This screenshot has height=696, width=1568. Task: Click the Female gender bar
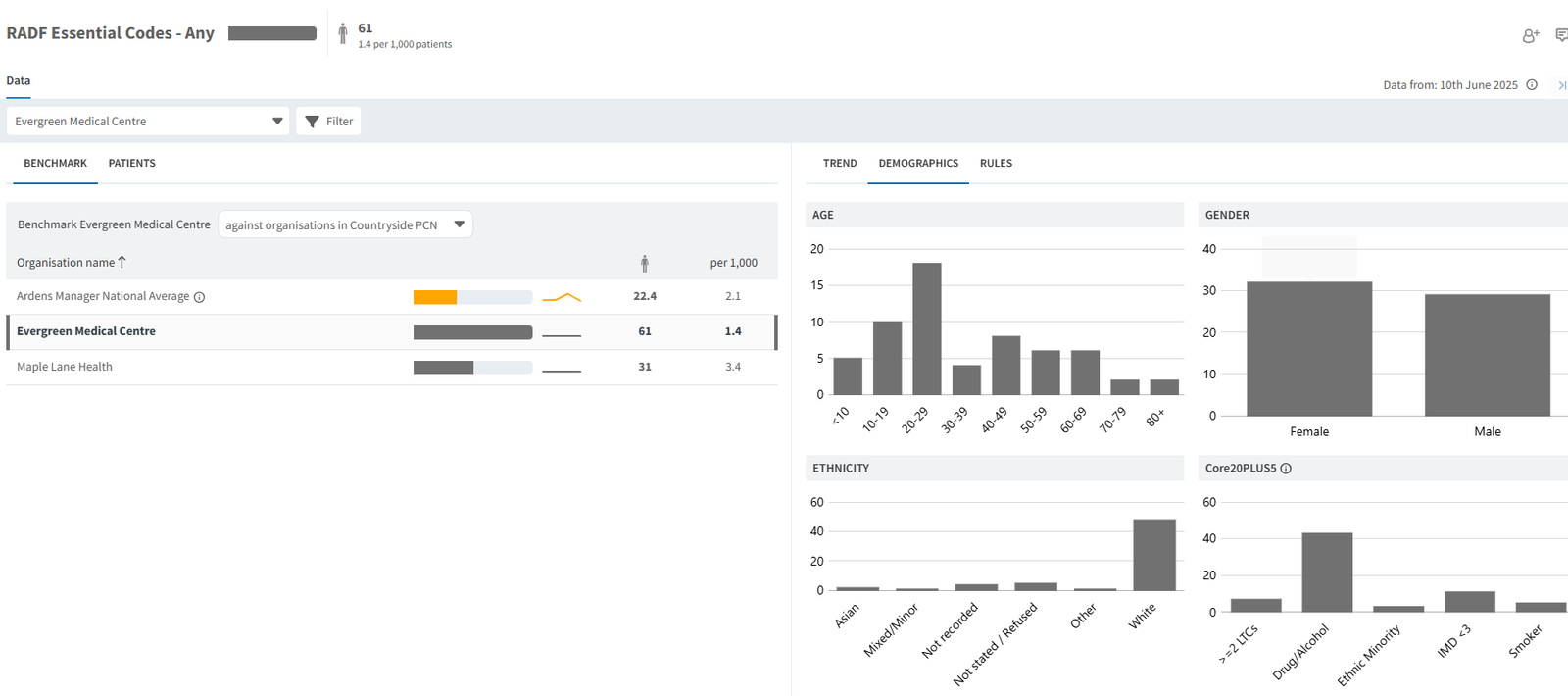[x=1308, y=348]
